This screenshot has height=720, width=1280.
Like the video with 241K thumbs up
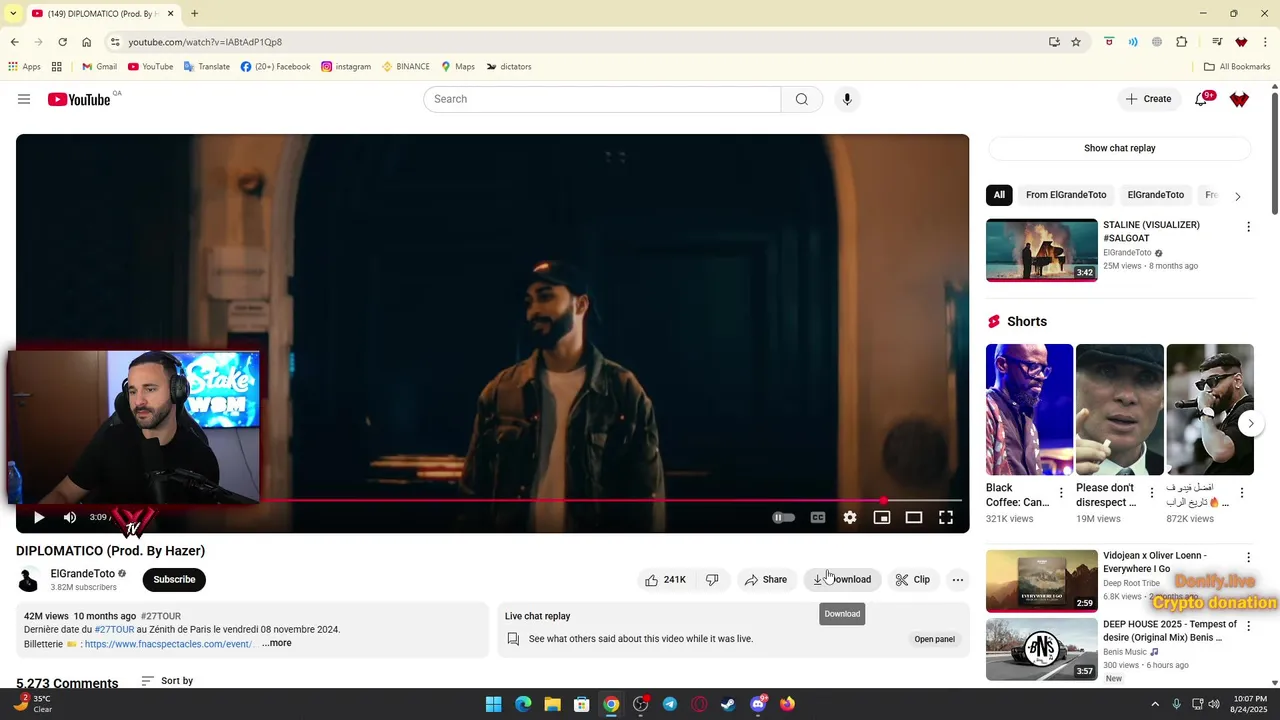click(665, 579)
